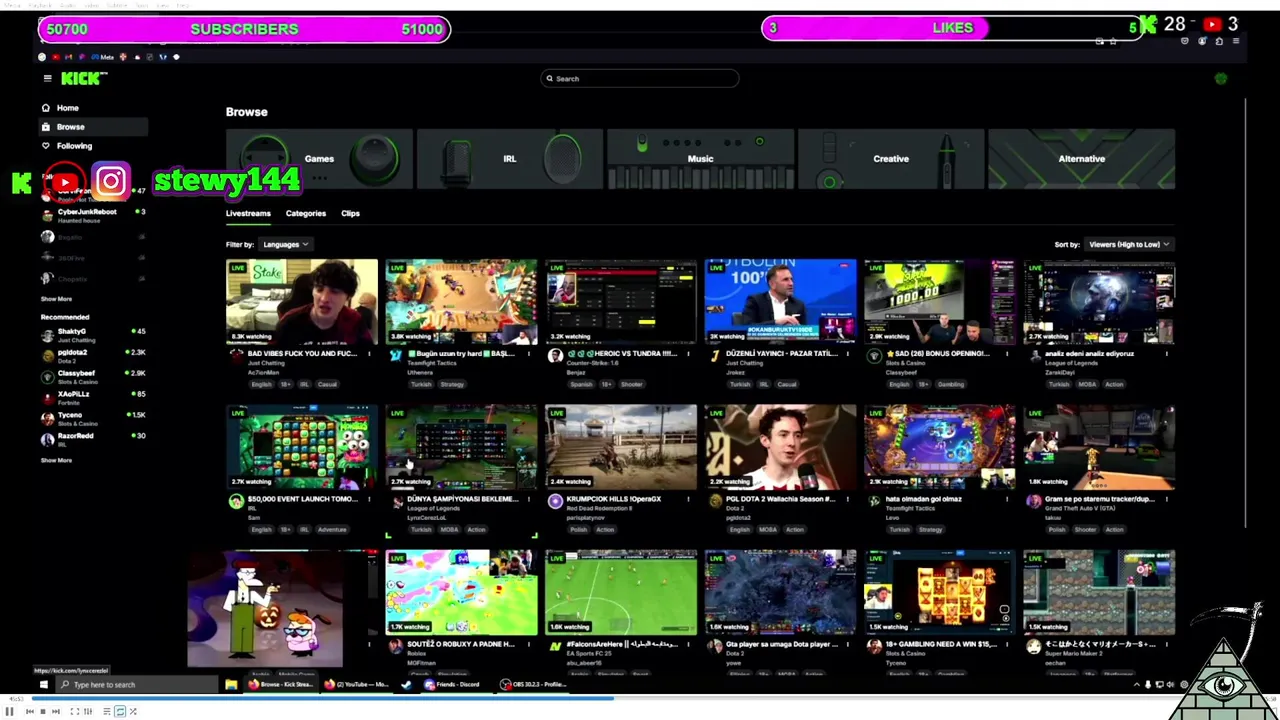Click the green KICK logo
Screen dimensions: 1280x720
pos(83,78)
